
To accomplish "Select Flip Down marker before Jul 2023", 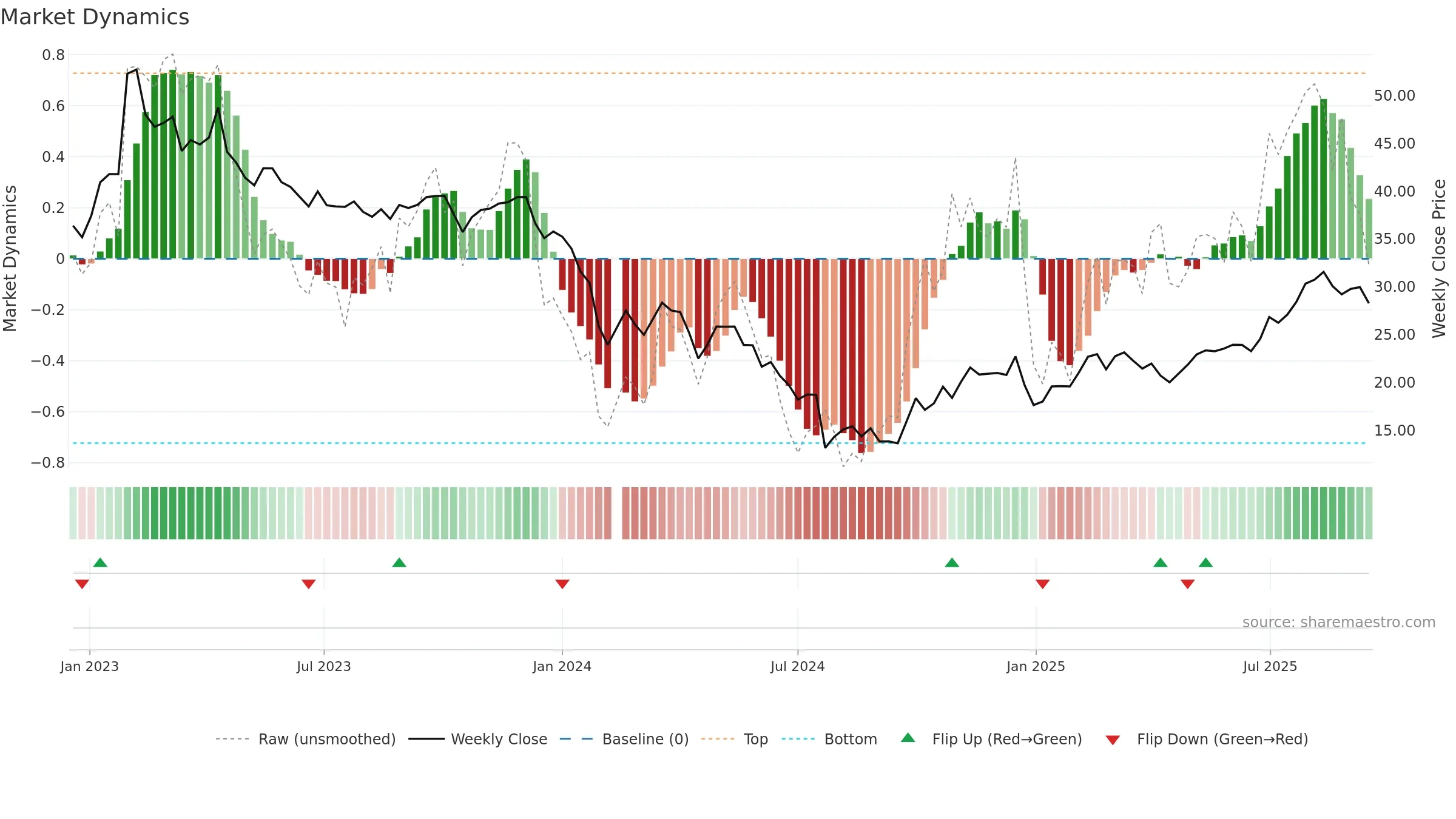I will point(308,584).
